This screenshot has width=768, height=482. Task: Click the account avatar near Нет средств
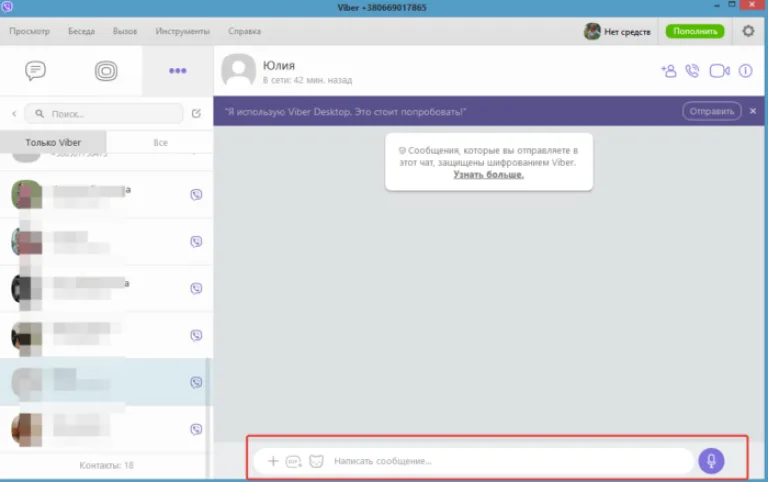pos(592,31)
